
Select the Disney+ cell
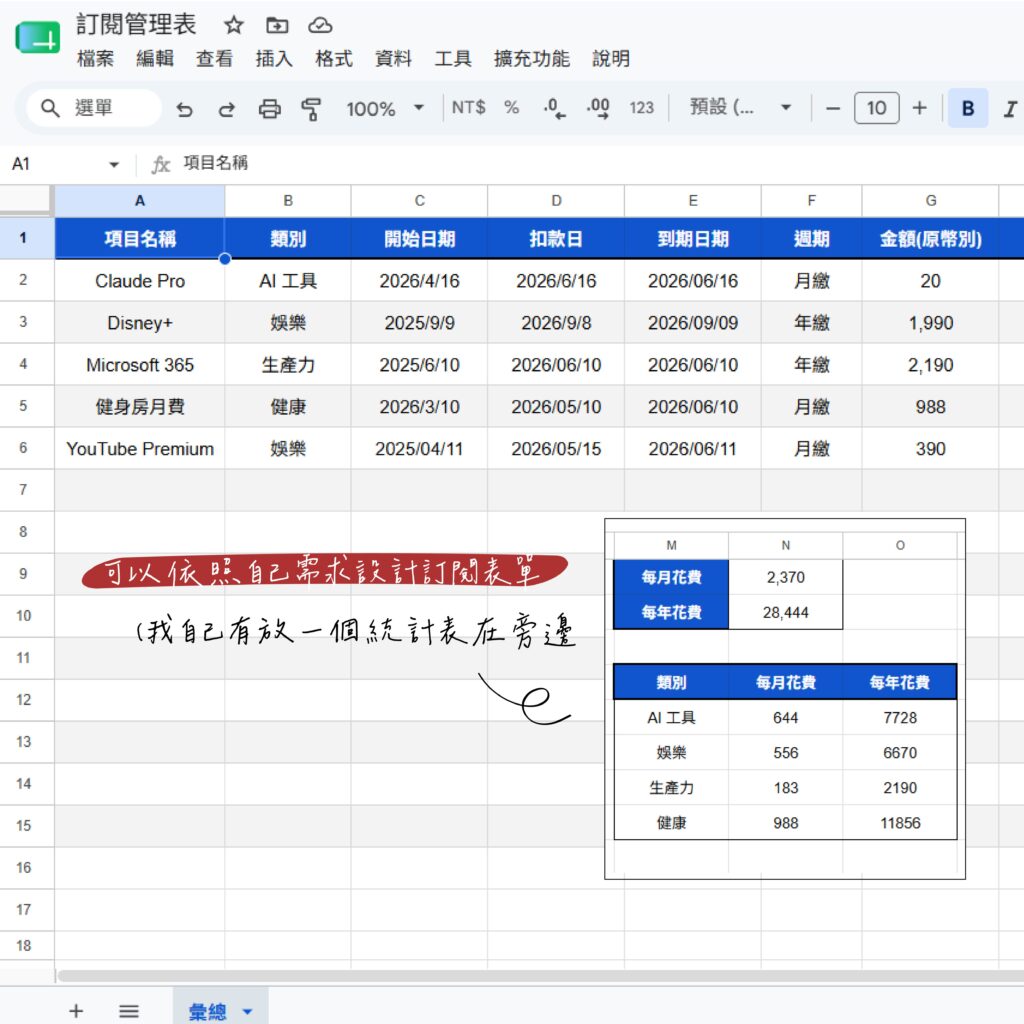coord(140,323)
